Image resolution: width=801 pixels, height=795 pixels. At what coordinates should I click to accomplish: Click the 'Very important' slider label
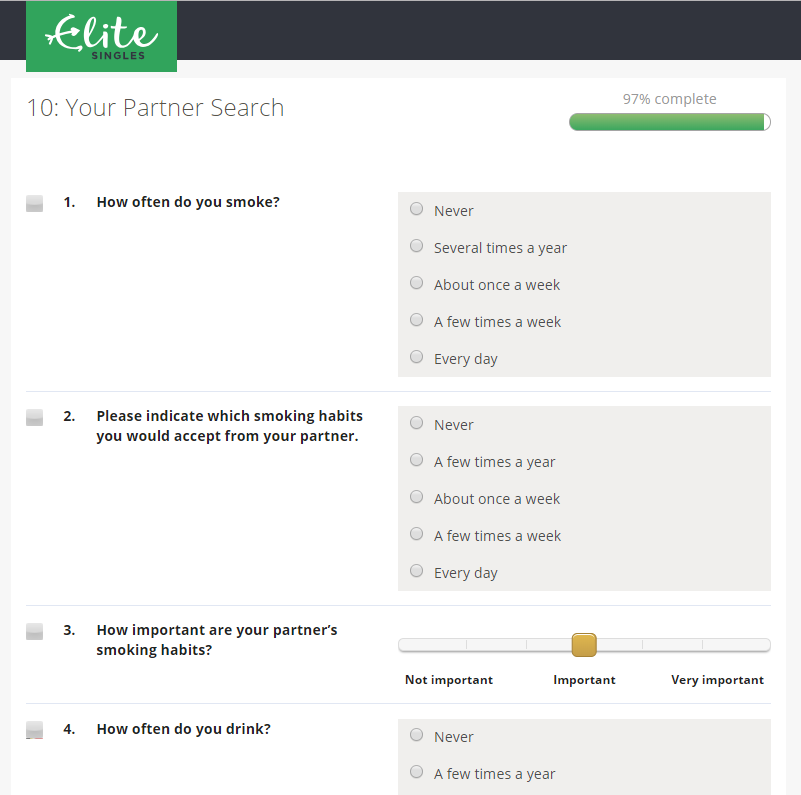[717, 680]
